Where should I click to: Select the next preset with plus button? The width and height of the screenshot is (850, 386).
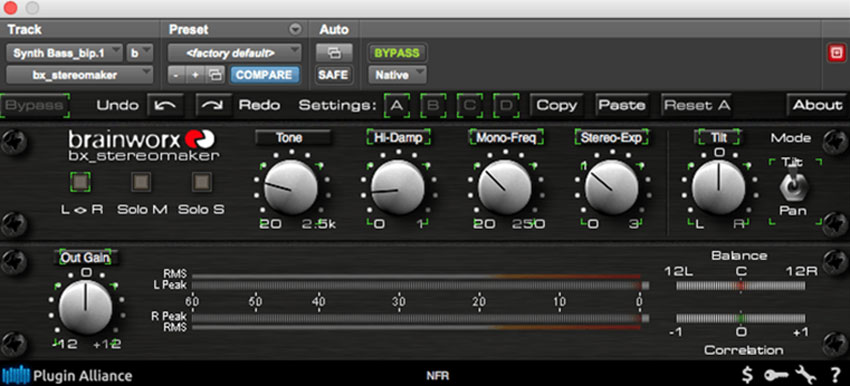195,75
